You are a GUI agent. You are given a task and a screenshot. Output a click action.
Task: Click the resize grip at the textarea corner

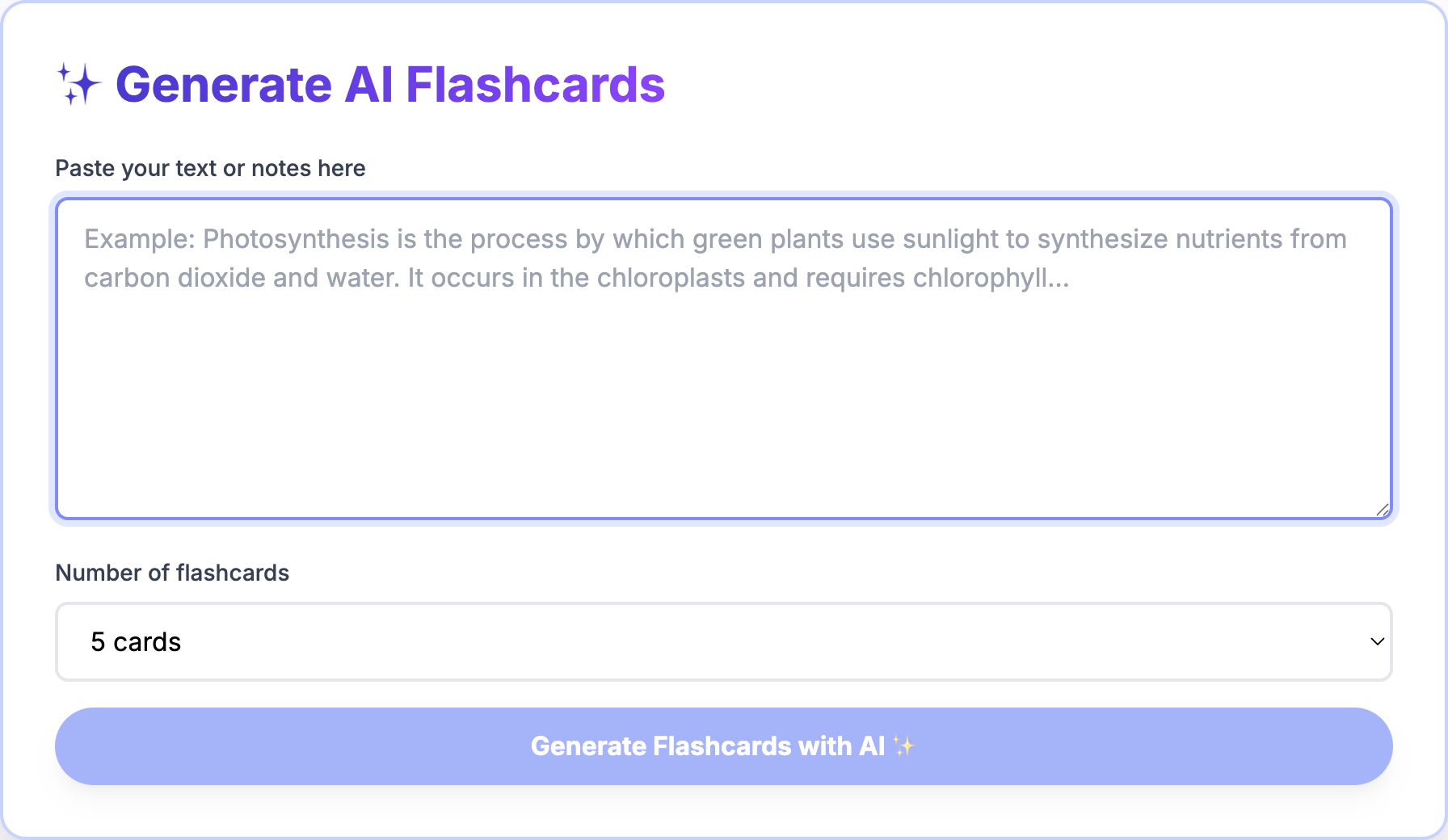tap(1383, 509)
